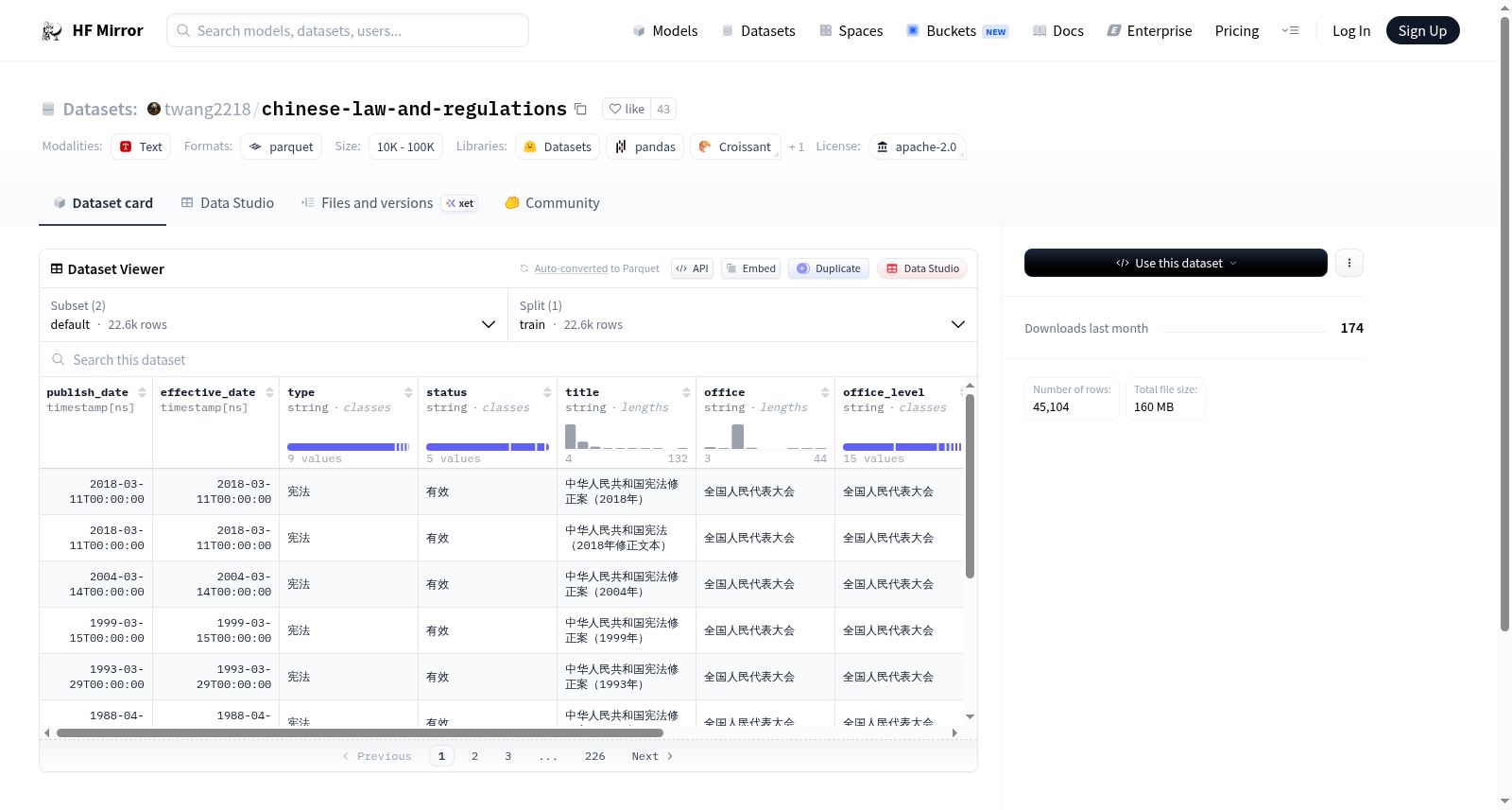Click the Datasets library tag
This screenshot has height=810, width=1512.
(558, 146)
